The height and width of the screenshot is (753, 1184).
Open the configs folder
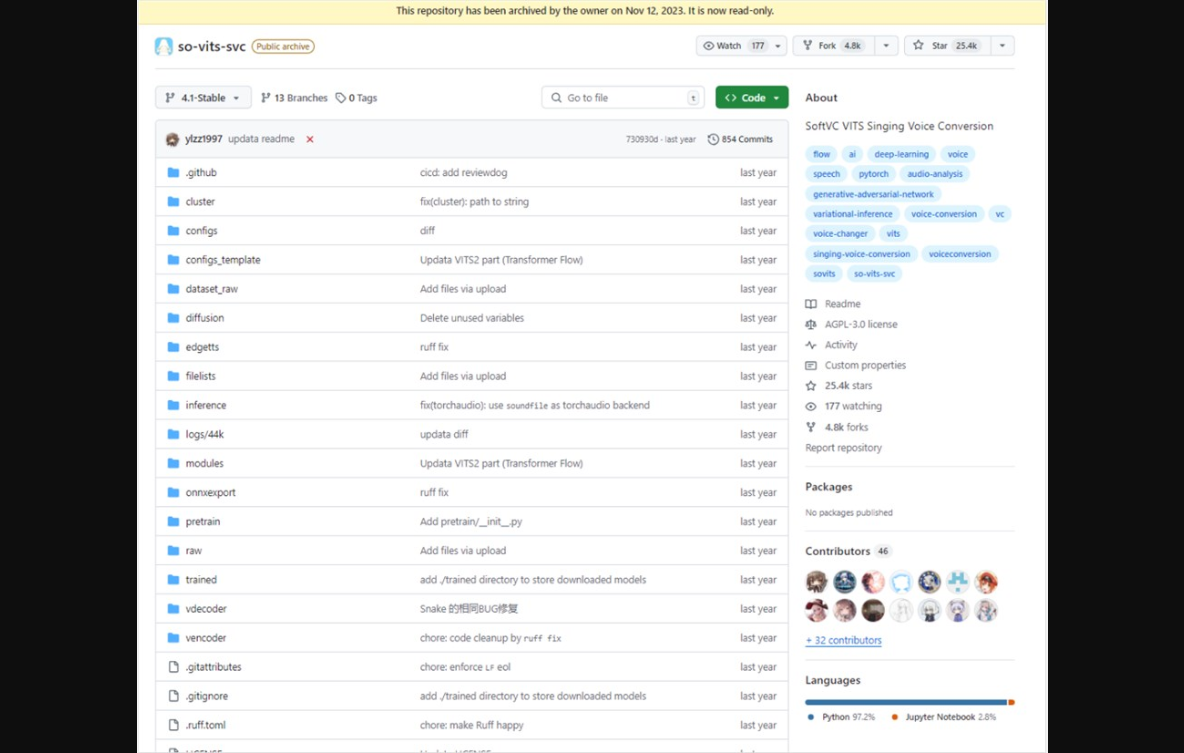click(202, 230)
